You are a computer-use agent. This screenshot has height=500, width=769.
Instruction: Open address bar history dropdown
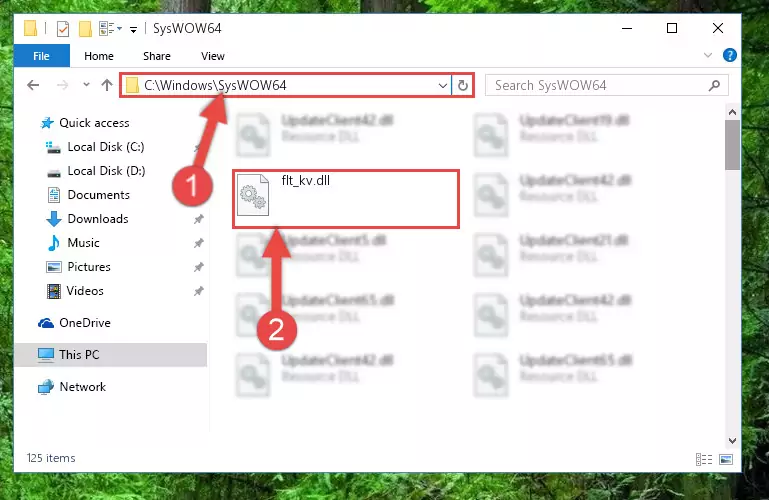(x=442, y=86)
